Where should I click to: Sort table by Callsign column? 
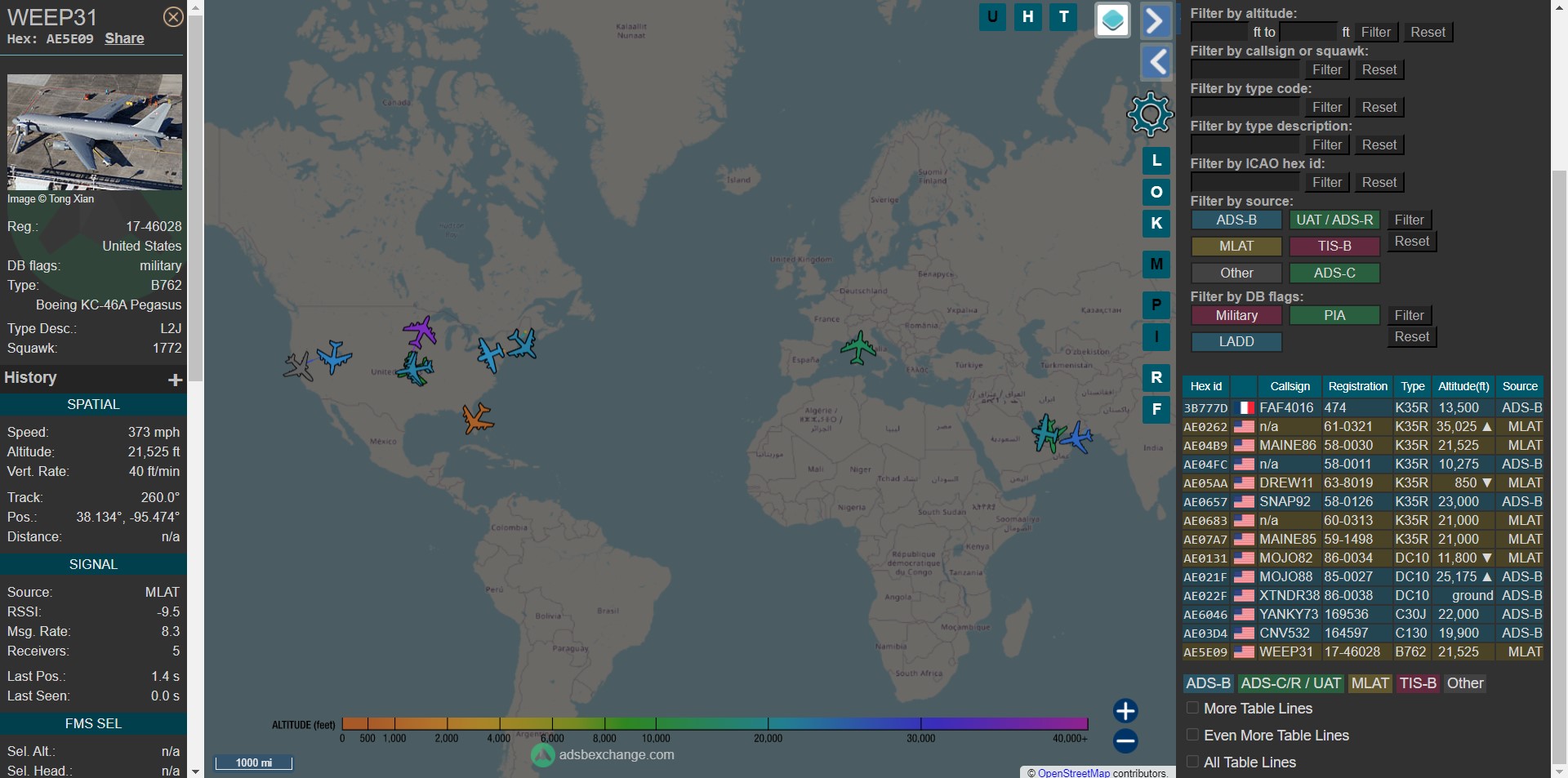1290,386
